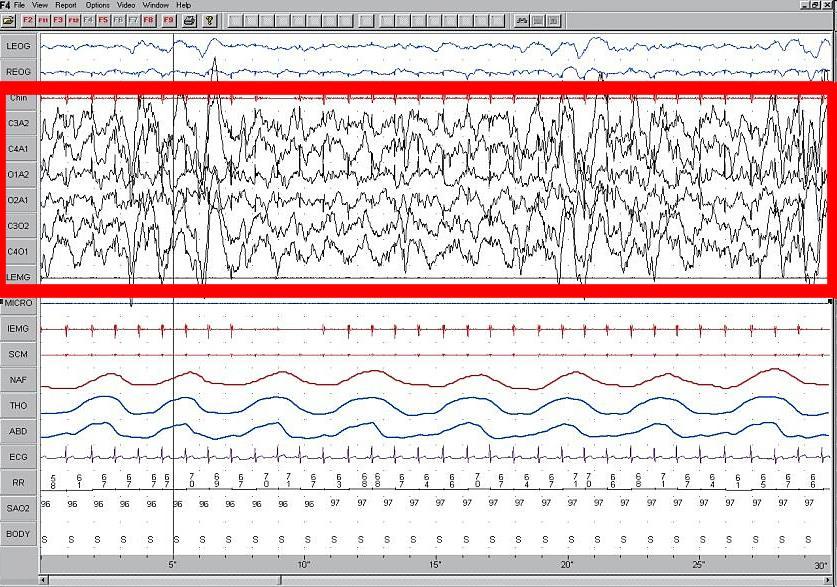Click the last icon at toolbar's right end

pyautogui.click(x=554, y=20)
